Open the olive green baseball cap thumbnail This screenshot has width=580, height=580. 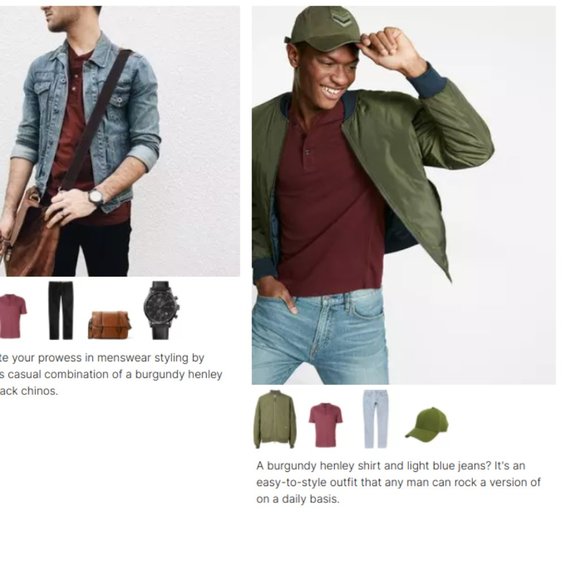tap(426, 424)
